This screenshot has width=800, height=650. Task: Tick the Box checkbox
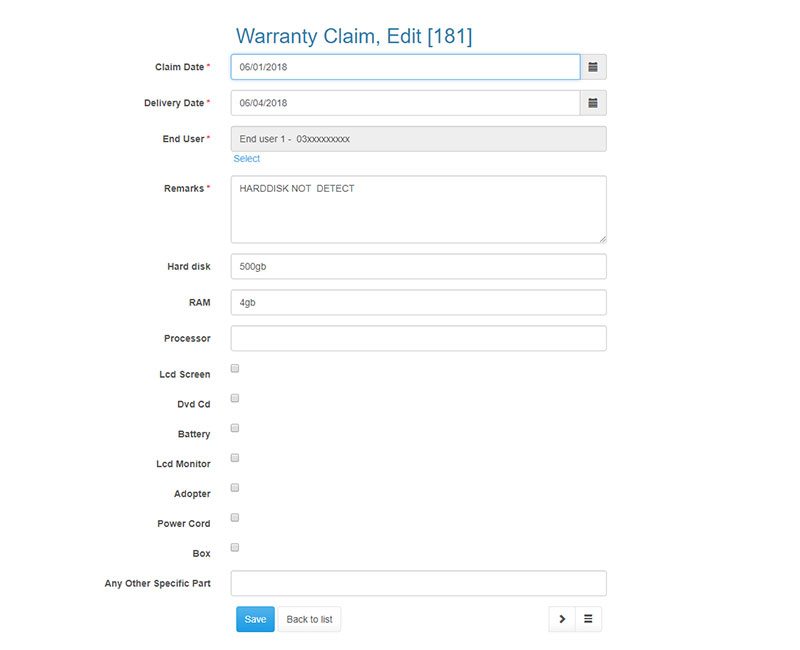(x=235, y=547)
